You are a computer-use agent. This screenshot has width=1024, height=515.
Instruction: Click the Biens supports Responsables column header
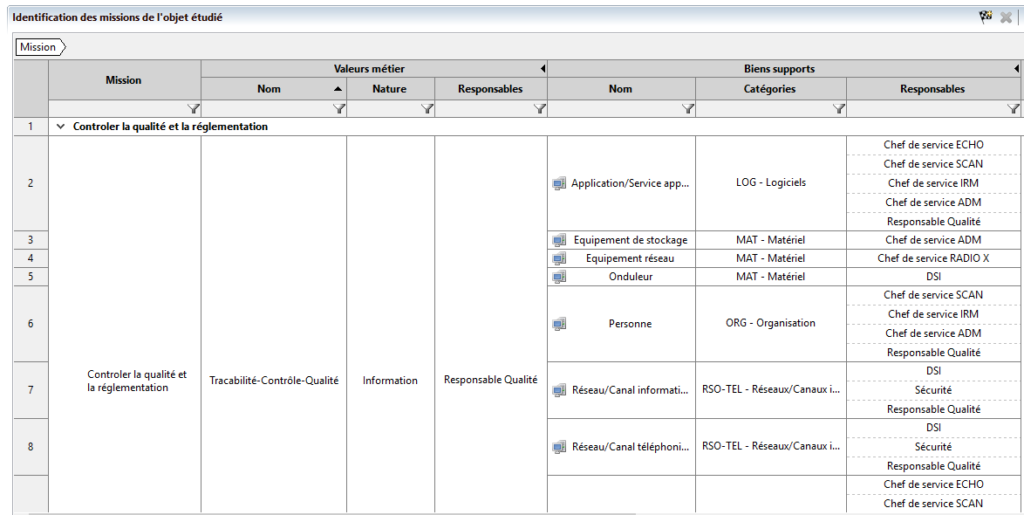point(932,89)
